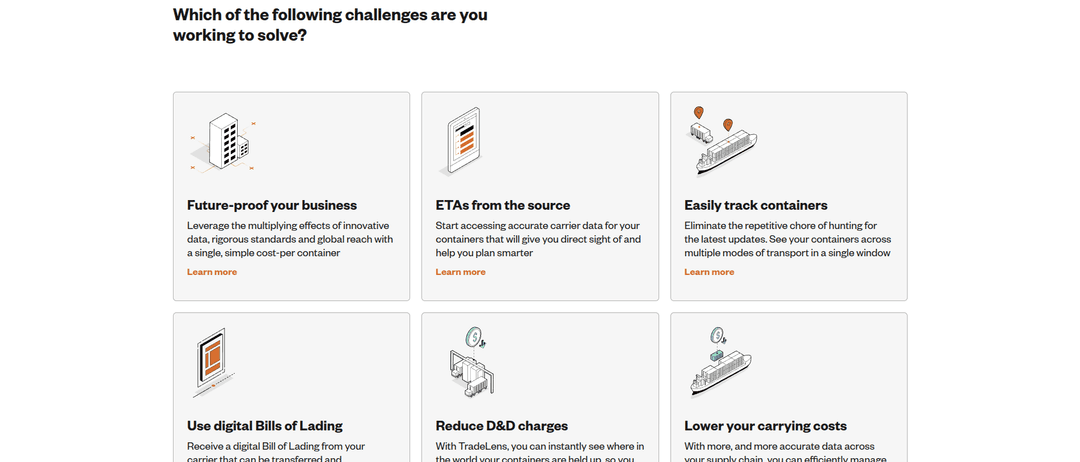This screenshot has height=462, width=1080.
Task: Click the digital Bill of Lading document icon
Action: pyautogui.click(x=211, y=363)
